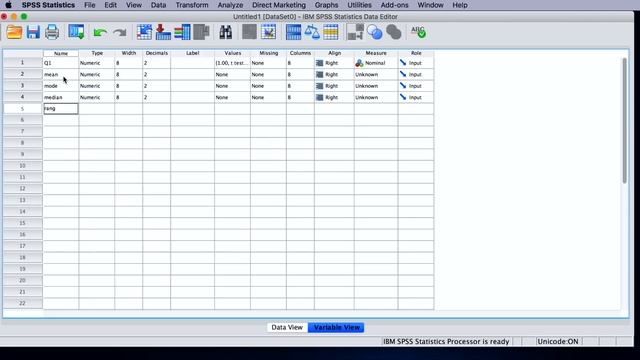
Task: Click the Decimals column header
Action: click(156, 53)
